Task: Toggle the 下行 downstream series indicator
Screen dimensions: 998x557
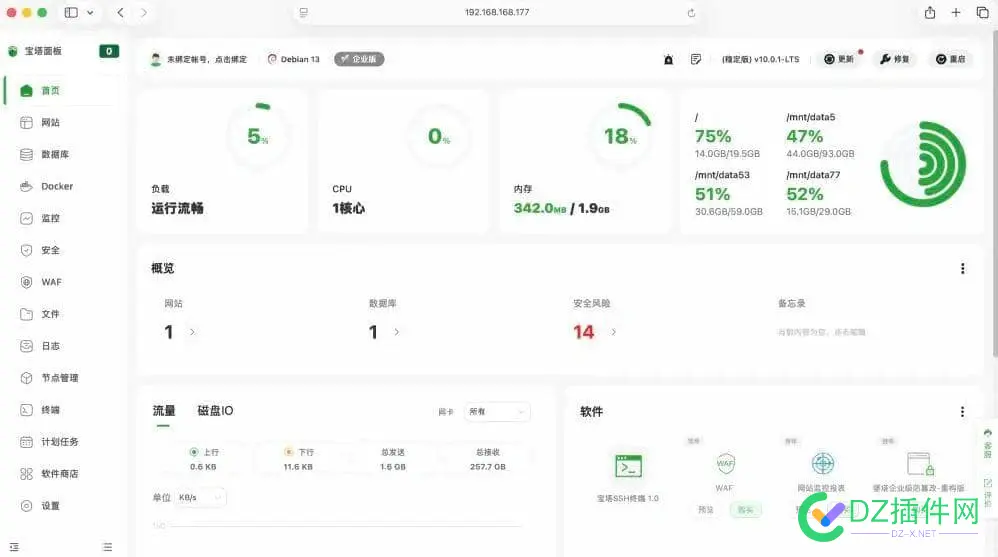Action: pyautogui.click(x=288, y=452)
